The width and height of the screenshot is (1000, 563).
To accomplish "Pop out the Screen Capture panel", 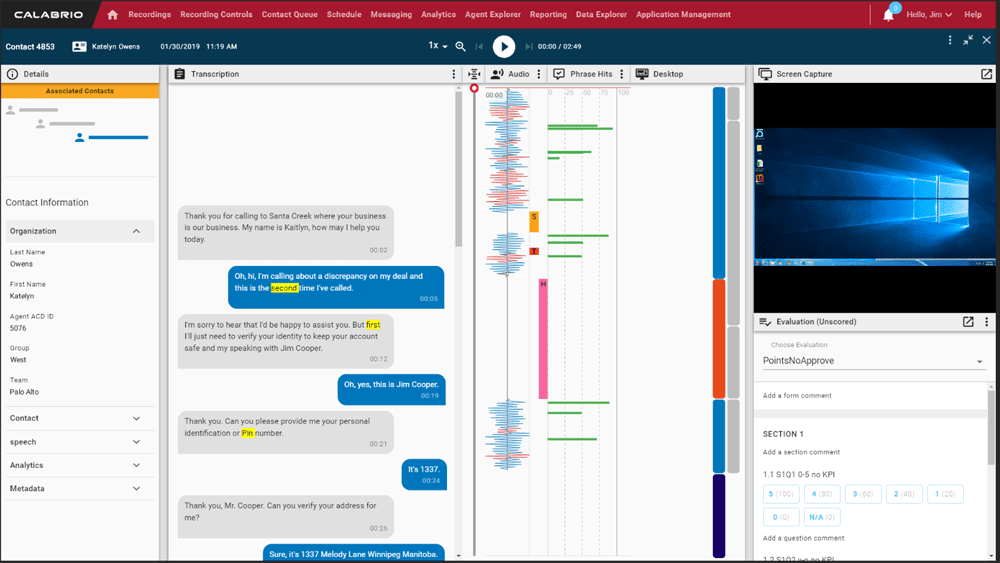I will click(x=986, y=74).
